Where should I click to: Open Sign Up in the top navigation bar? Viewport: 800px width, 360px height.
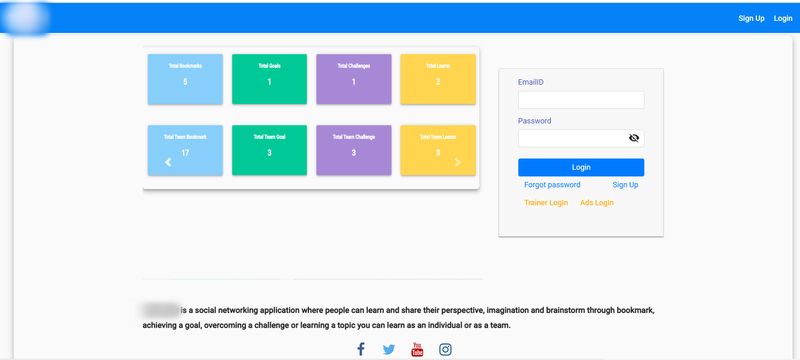click(752, 18)
